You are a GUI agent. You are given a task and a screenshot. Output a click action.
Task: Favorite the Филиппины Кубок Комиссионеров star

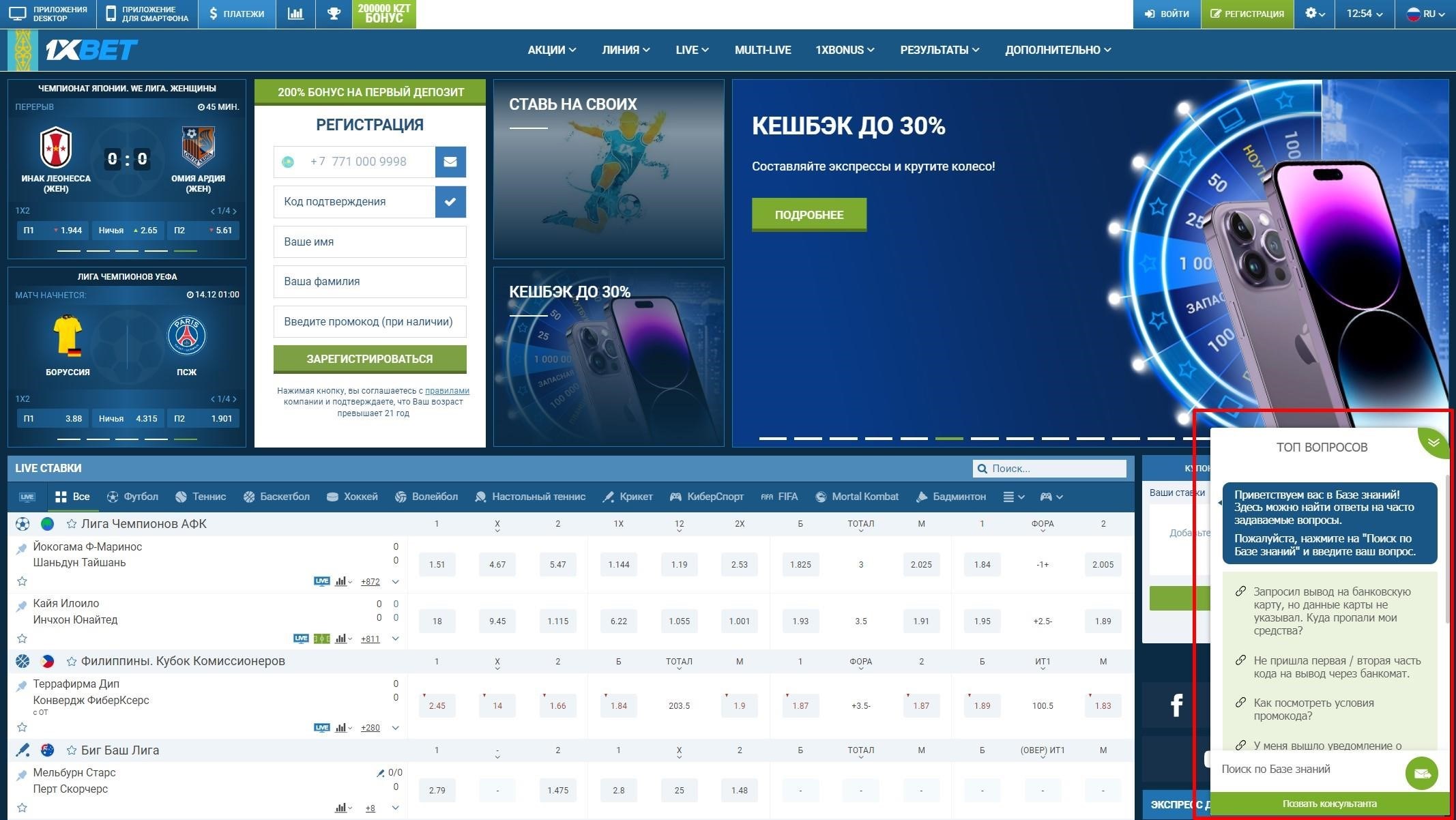coord(71,661)
